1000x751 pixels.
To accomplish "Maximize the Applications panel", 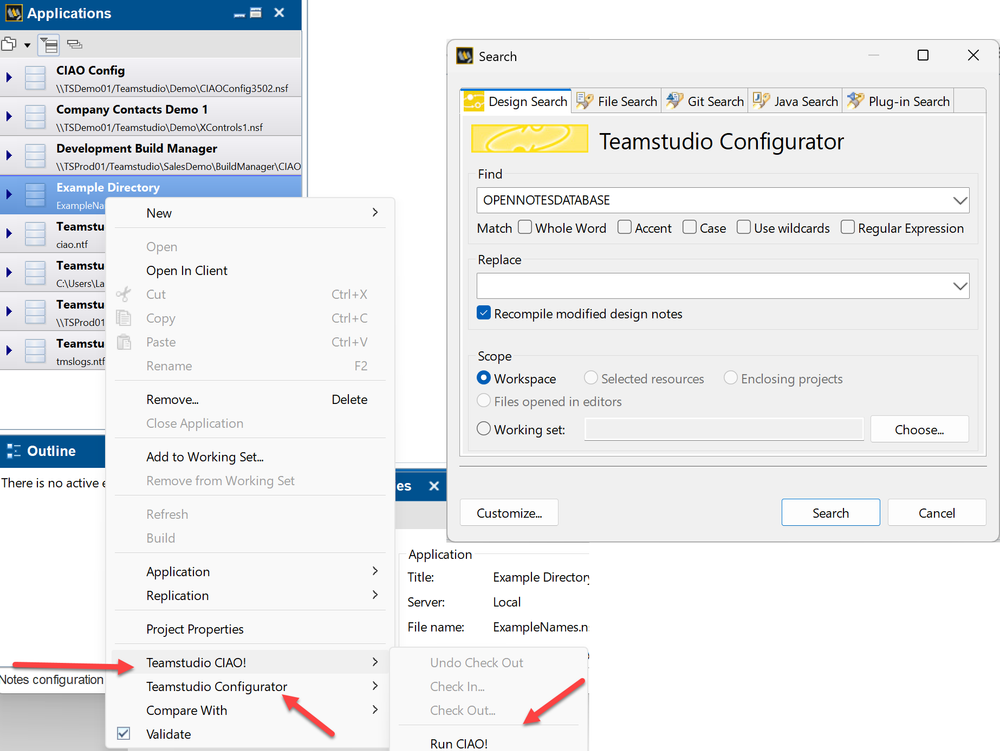I will point(256,13).
